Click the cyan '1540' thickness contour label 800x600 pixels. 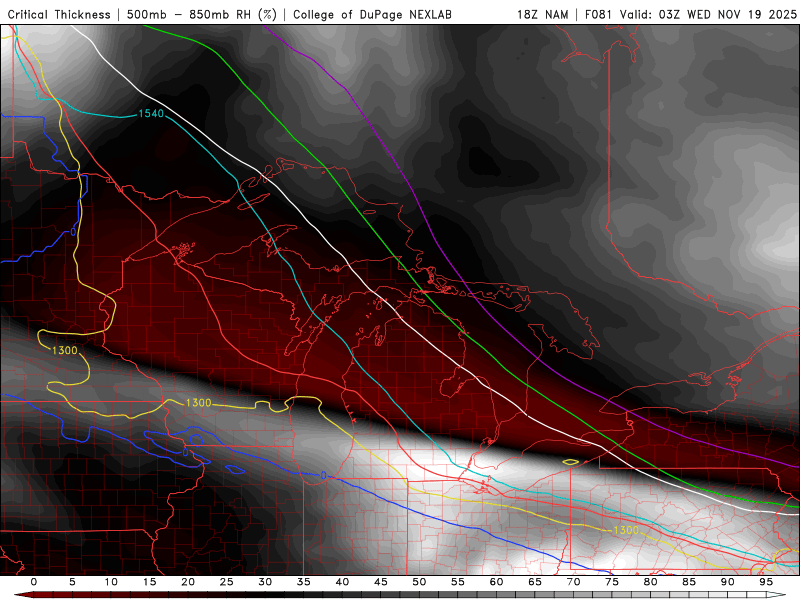151,113
